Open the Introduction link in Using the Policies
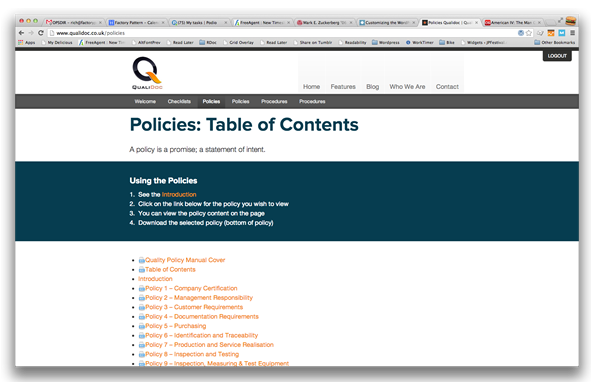 tap(179, 195)
